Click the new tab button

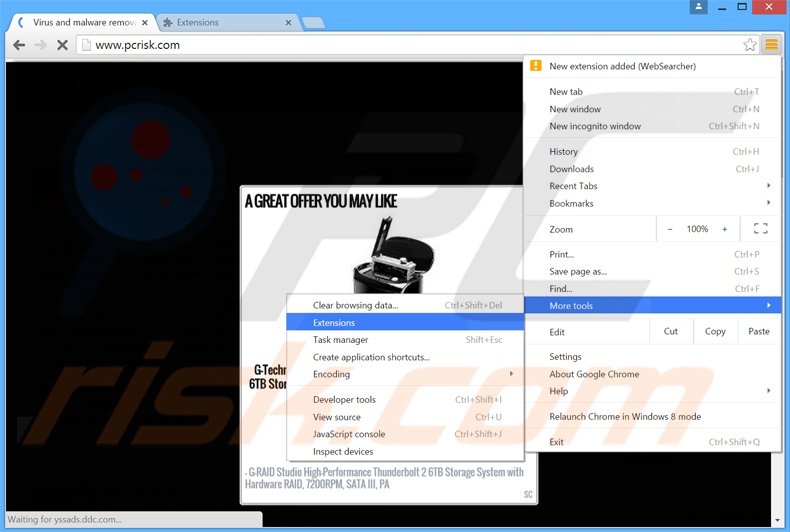point(313,23)
